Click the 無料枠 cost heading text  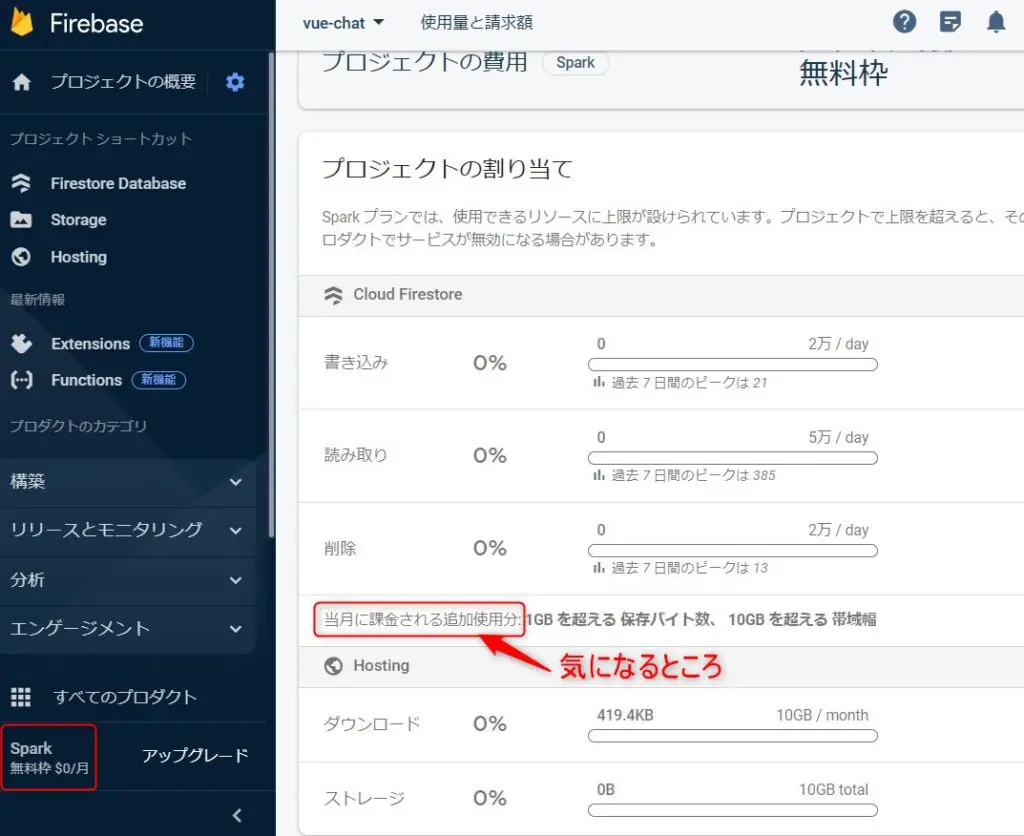(x=843, y=72)
